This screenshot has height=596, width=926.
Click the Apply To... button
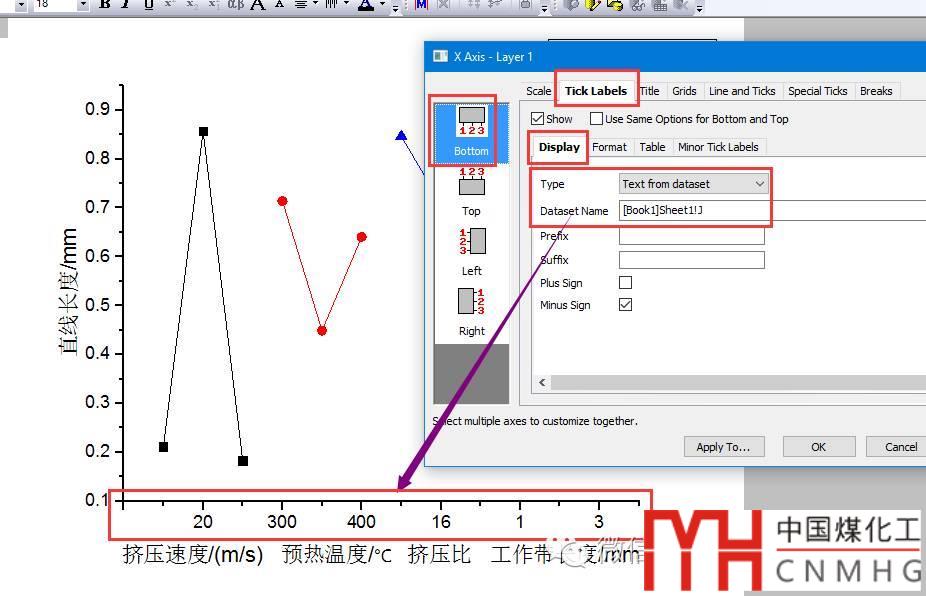click(x=723, y=447)
